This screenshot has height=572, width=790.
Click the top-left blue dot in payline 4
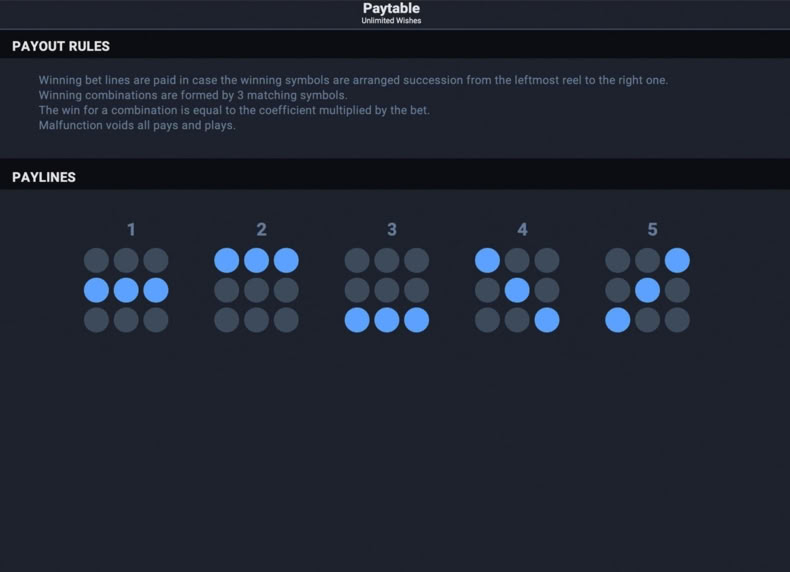point(487,261)
